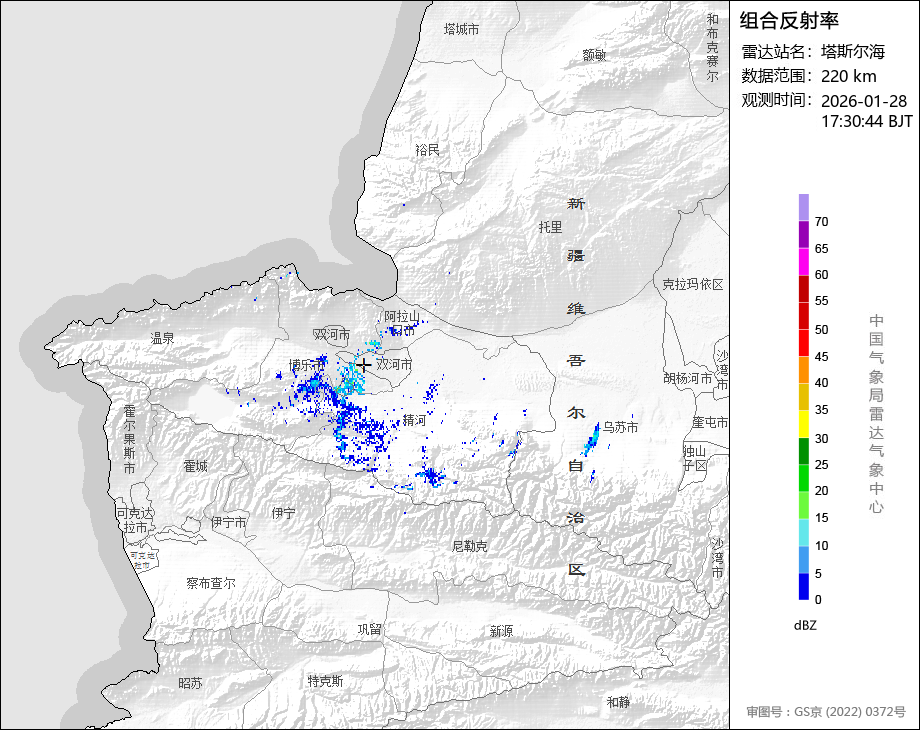This screenshot has width=920, height=730.
Task: Click the 观测时间 label
Action: (x=776, y=100)
